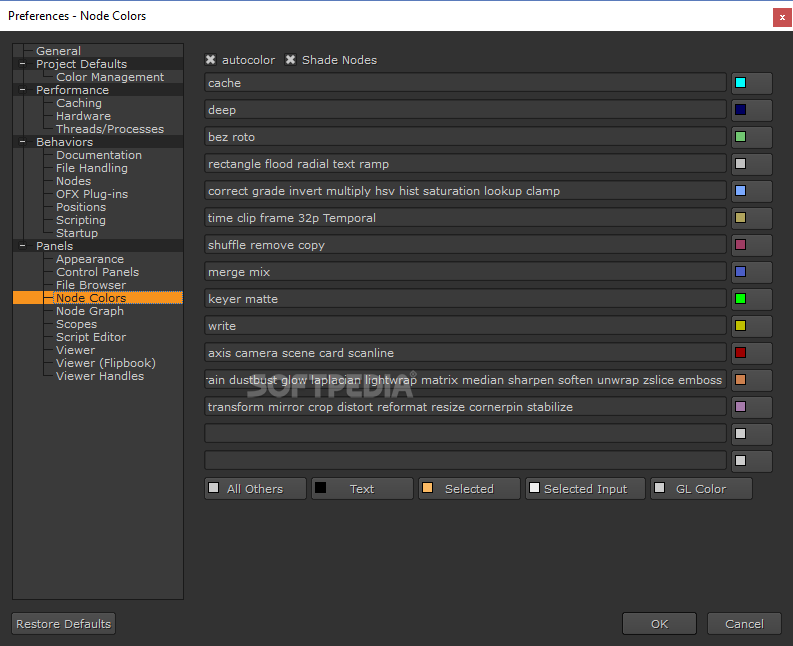Click the keyer matte text field
793x646 pixels.
point(465,298)
